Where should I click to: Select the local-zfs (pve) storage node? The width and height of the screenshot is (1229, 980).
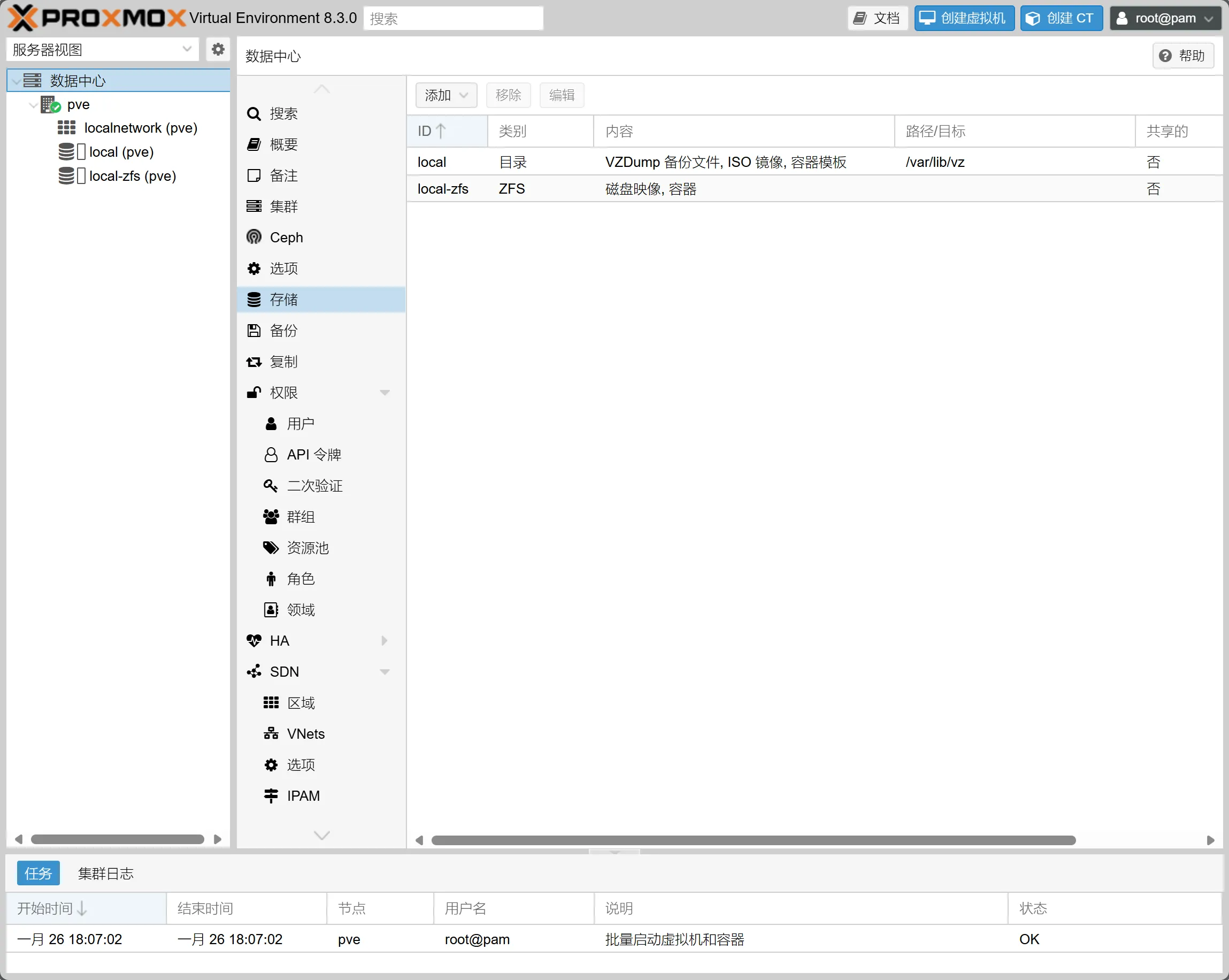coord(132,176)
